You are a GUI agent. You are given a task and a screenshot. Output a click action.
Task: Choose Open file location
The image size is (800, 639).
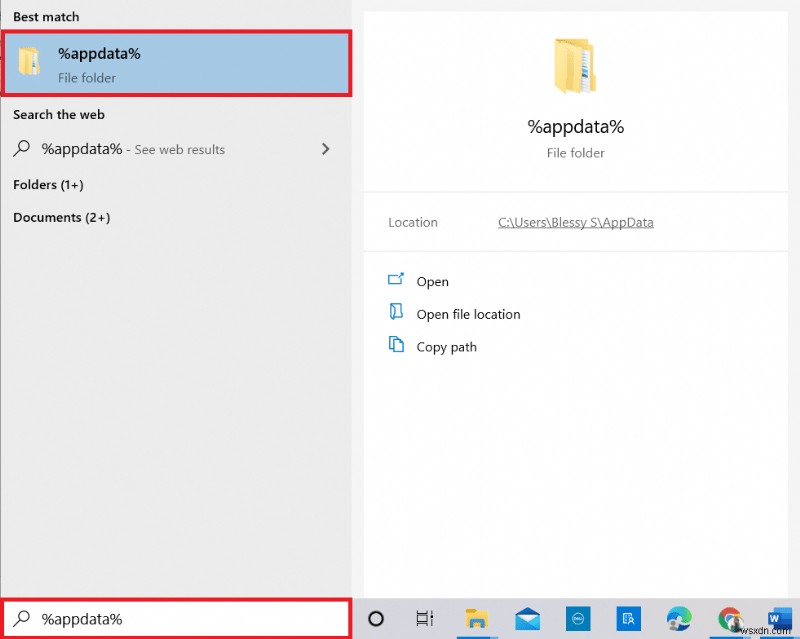coord(468,314)
